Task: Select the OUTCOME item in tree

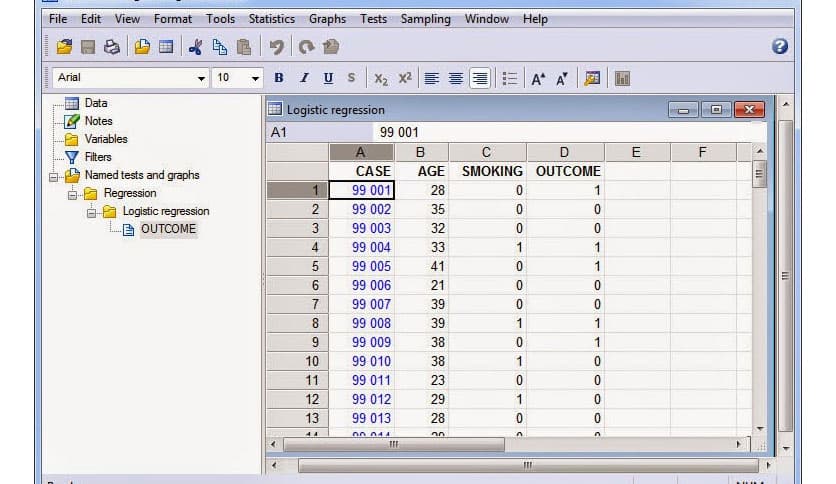Action: coord(168,229)
